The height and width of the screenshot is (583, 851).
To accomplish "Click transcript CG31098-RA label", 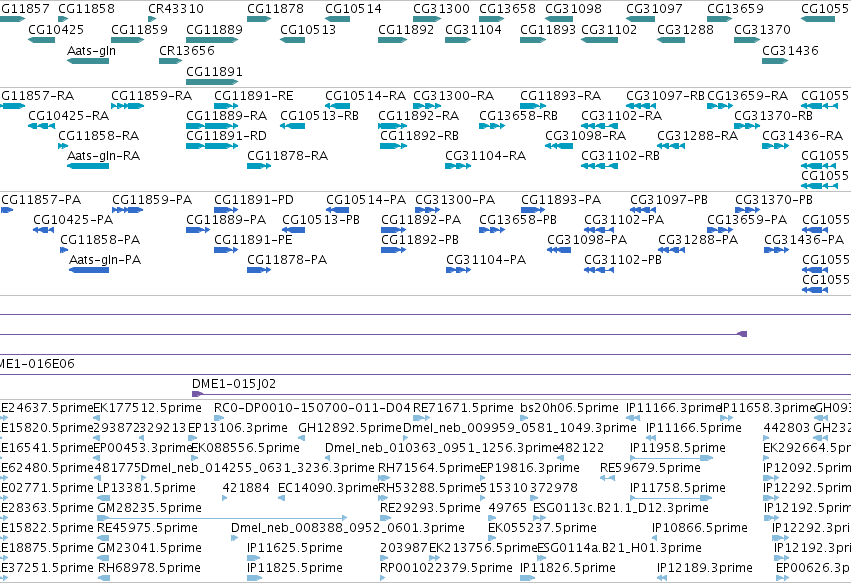I will click(x=586, y=136).
